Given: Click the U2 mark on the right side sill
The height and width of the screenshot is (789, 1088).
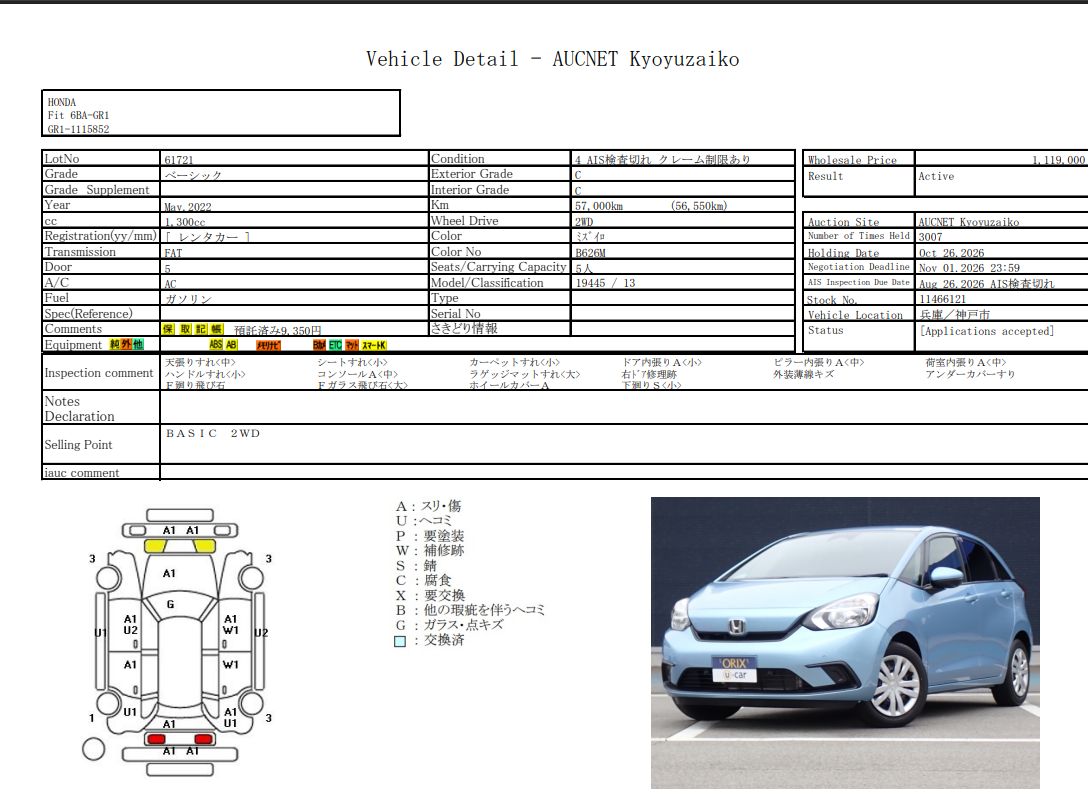Looking at the screenshot, I should coord(261,632).
